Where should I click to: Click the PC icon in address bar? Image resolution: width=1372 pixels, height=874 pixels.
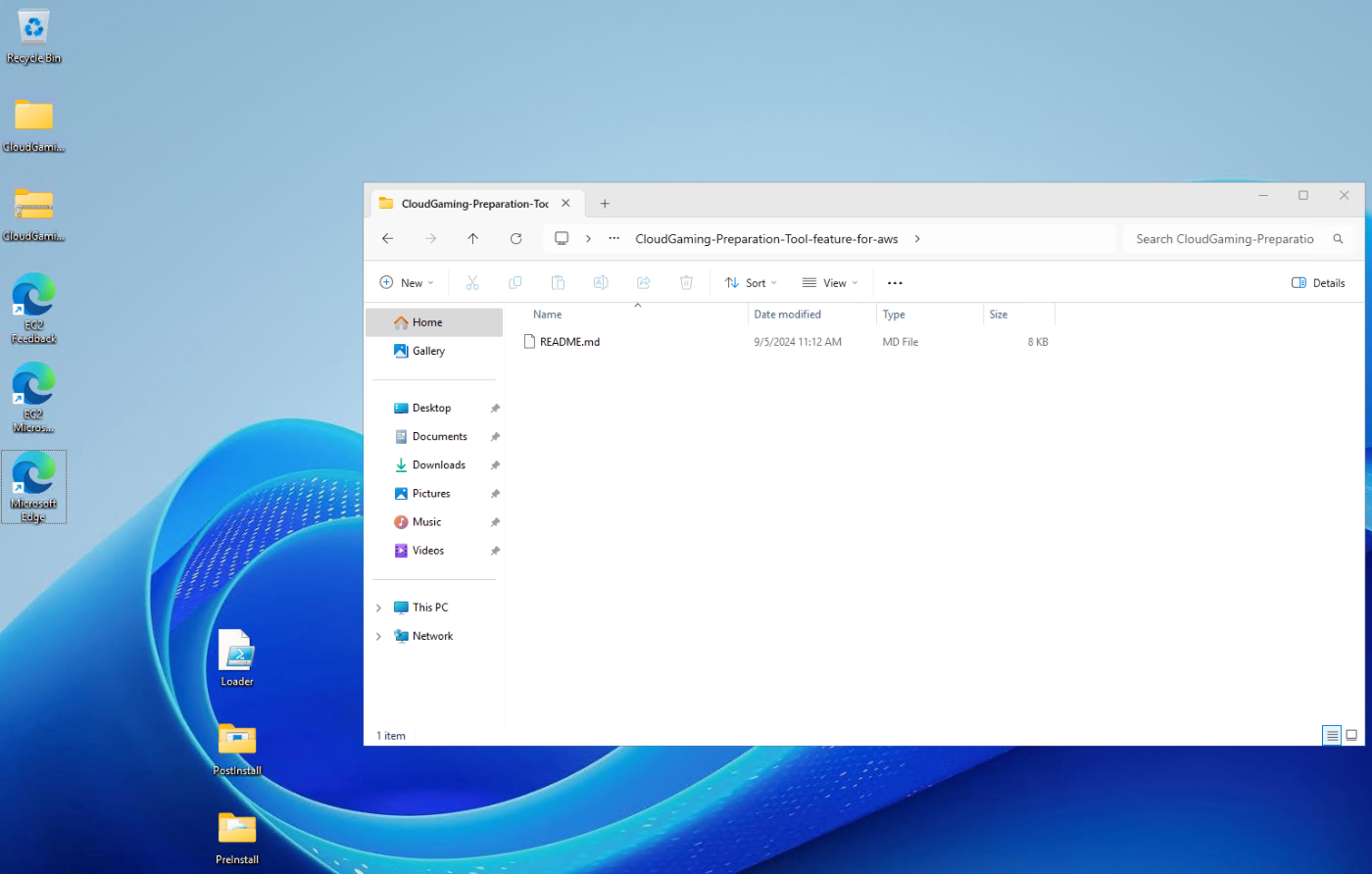(562, 239)
